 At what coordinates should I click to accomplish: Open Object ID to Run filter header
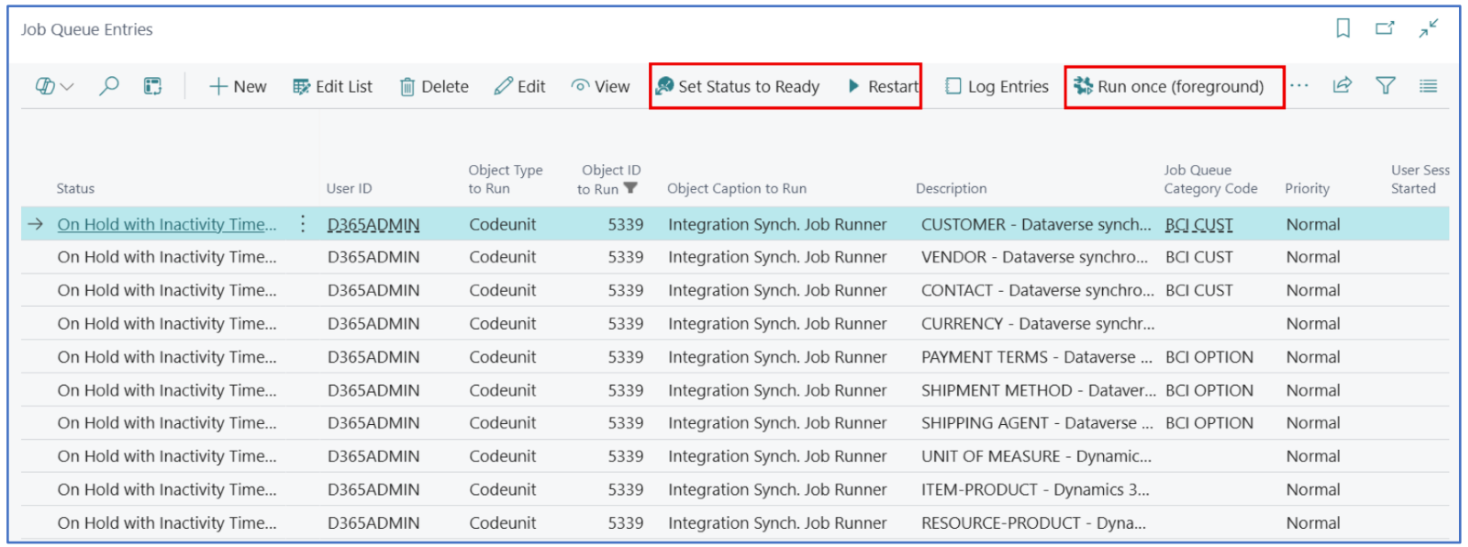pos(609,179)
